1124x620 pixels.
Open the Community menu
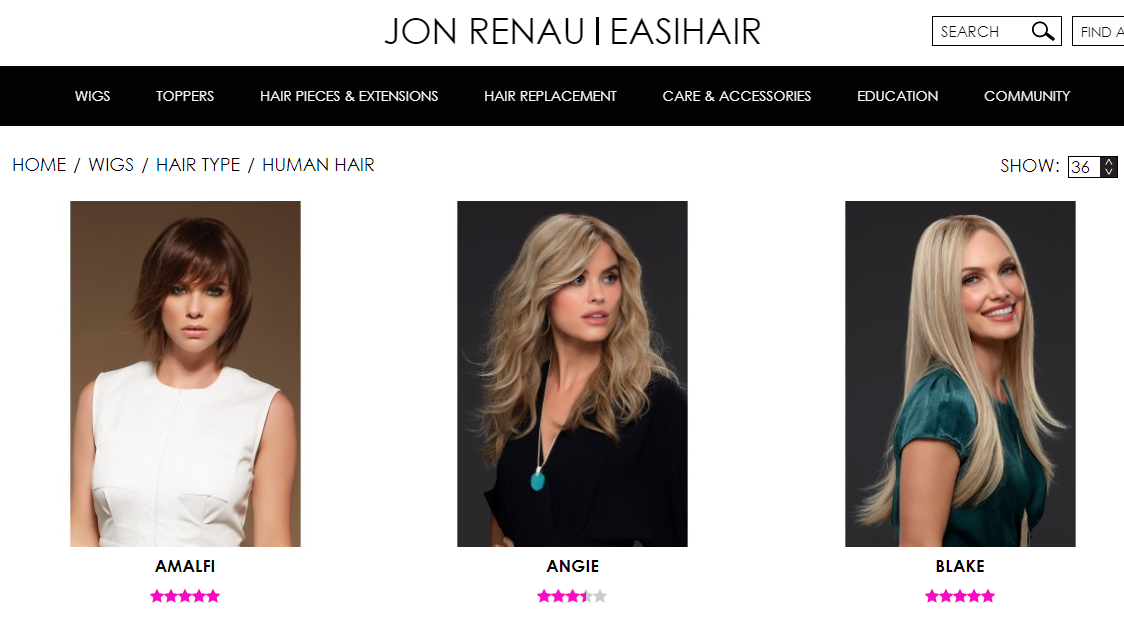point(1027,96)
